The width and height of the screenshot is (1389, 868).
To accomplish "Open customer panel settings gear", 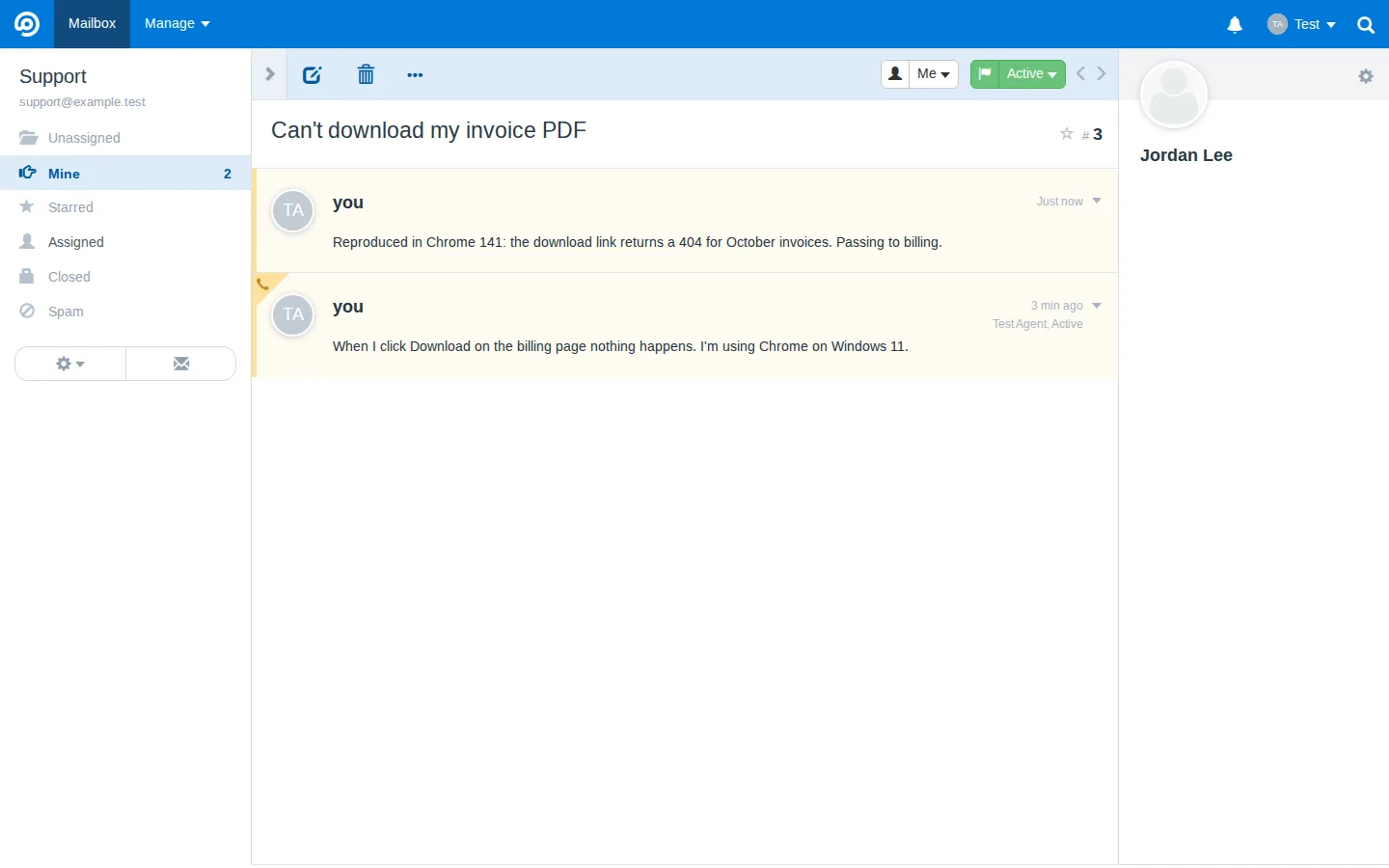I will point(1366,76).
